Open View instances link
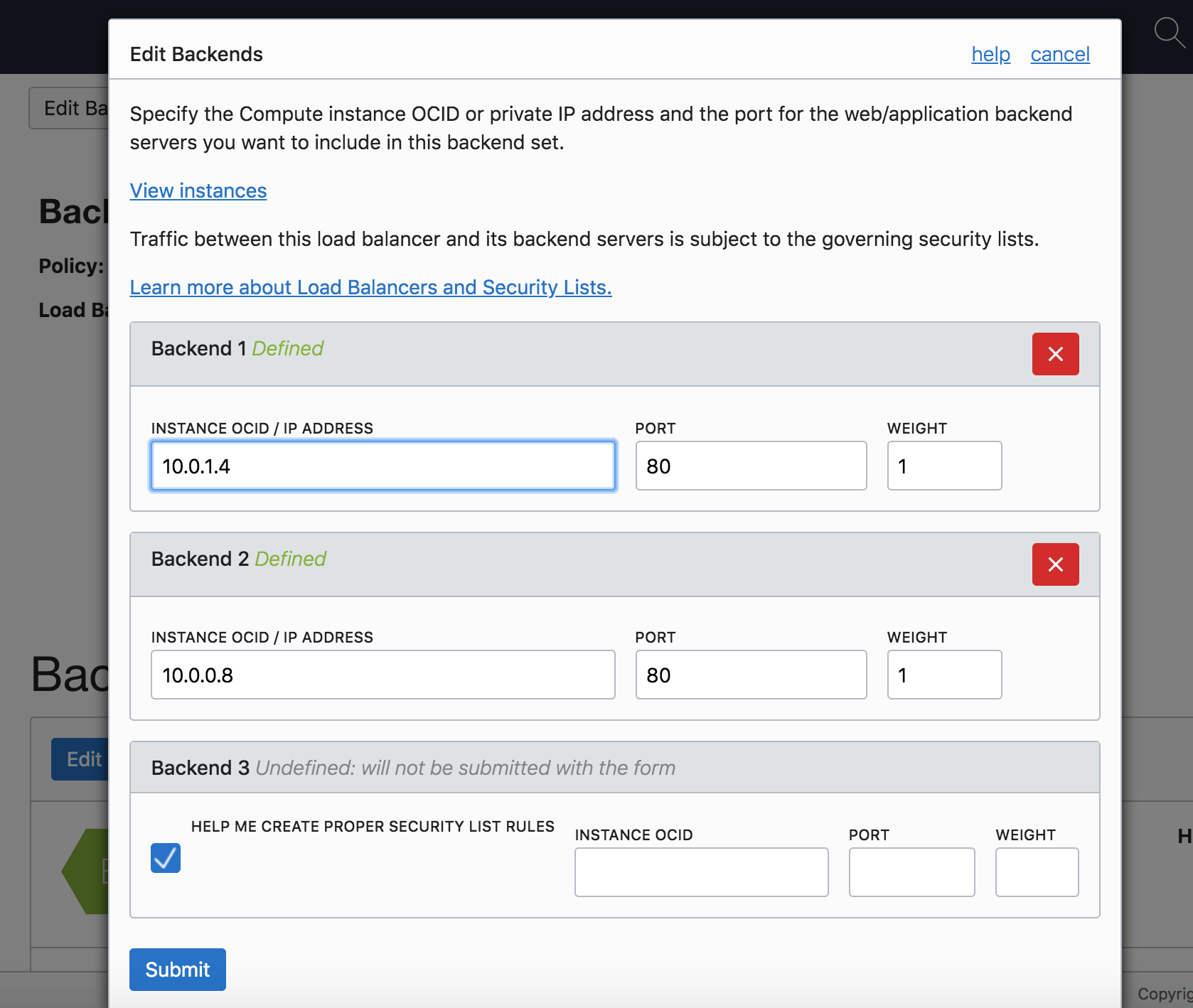 coord(198,191)
